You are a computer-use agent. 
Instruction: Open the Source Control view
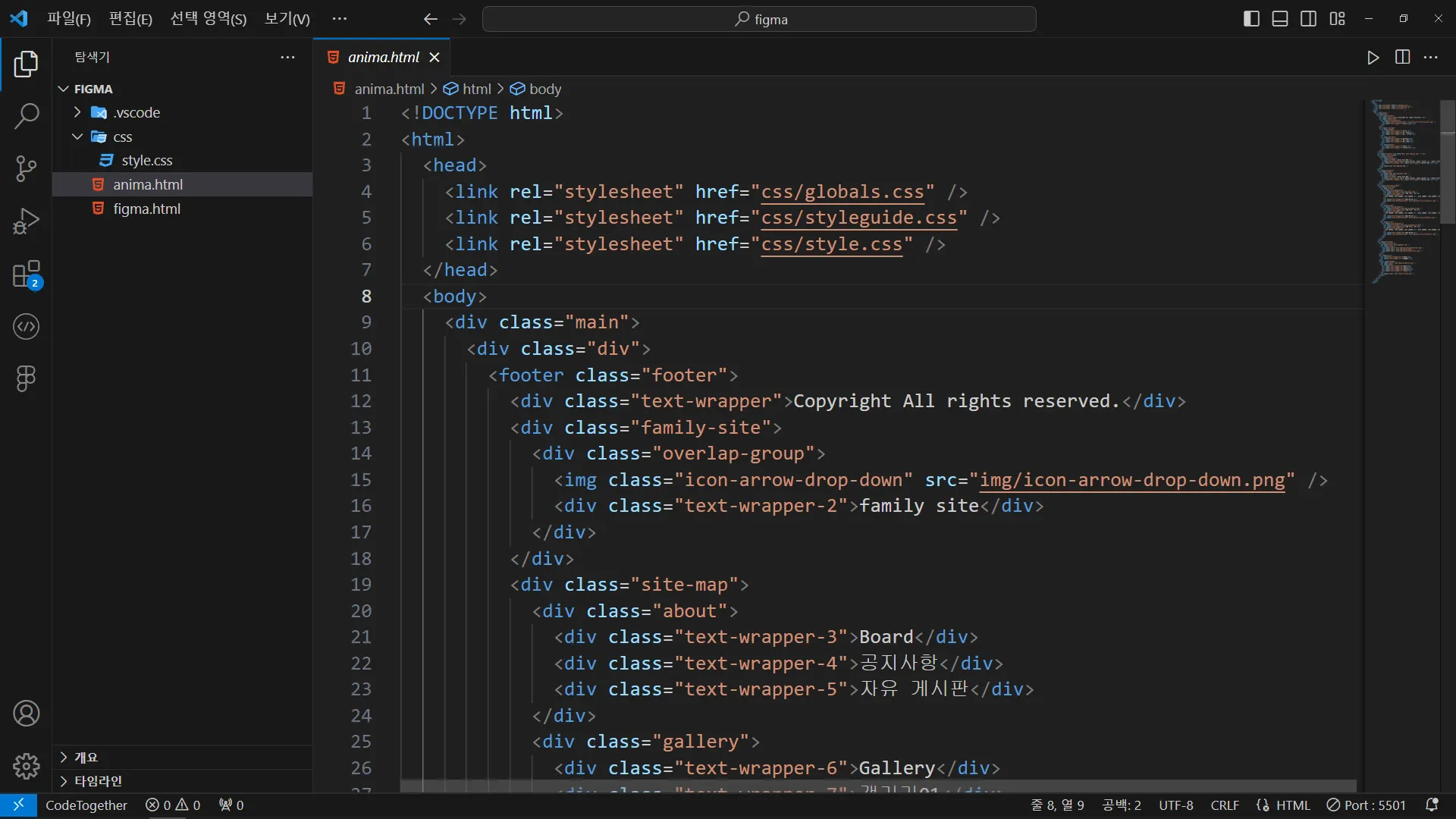point(27,168)
